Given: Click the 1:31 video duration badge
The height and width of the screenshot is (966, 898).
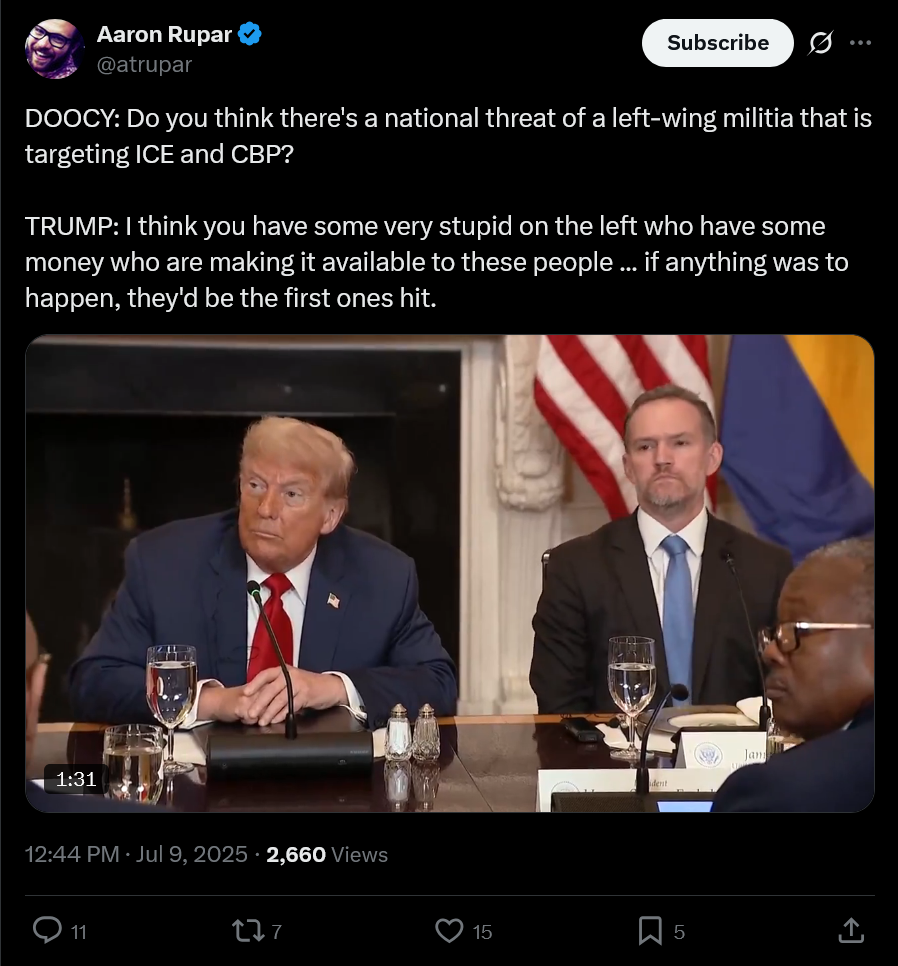Looking at the screenshot, I should click(x=76, y=779).
